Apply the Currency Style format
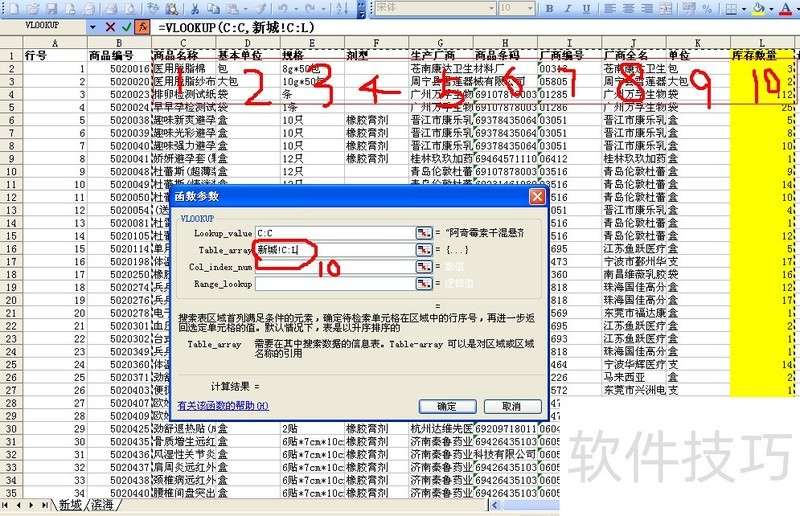The width and height of the screenshot is (800, 516). point(689,9)
